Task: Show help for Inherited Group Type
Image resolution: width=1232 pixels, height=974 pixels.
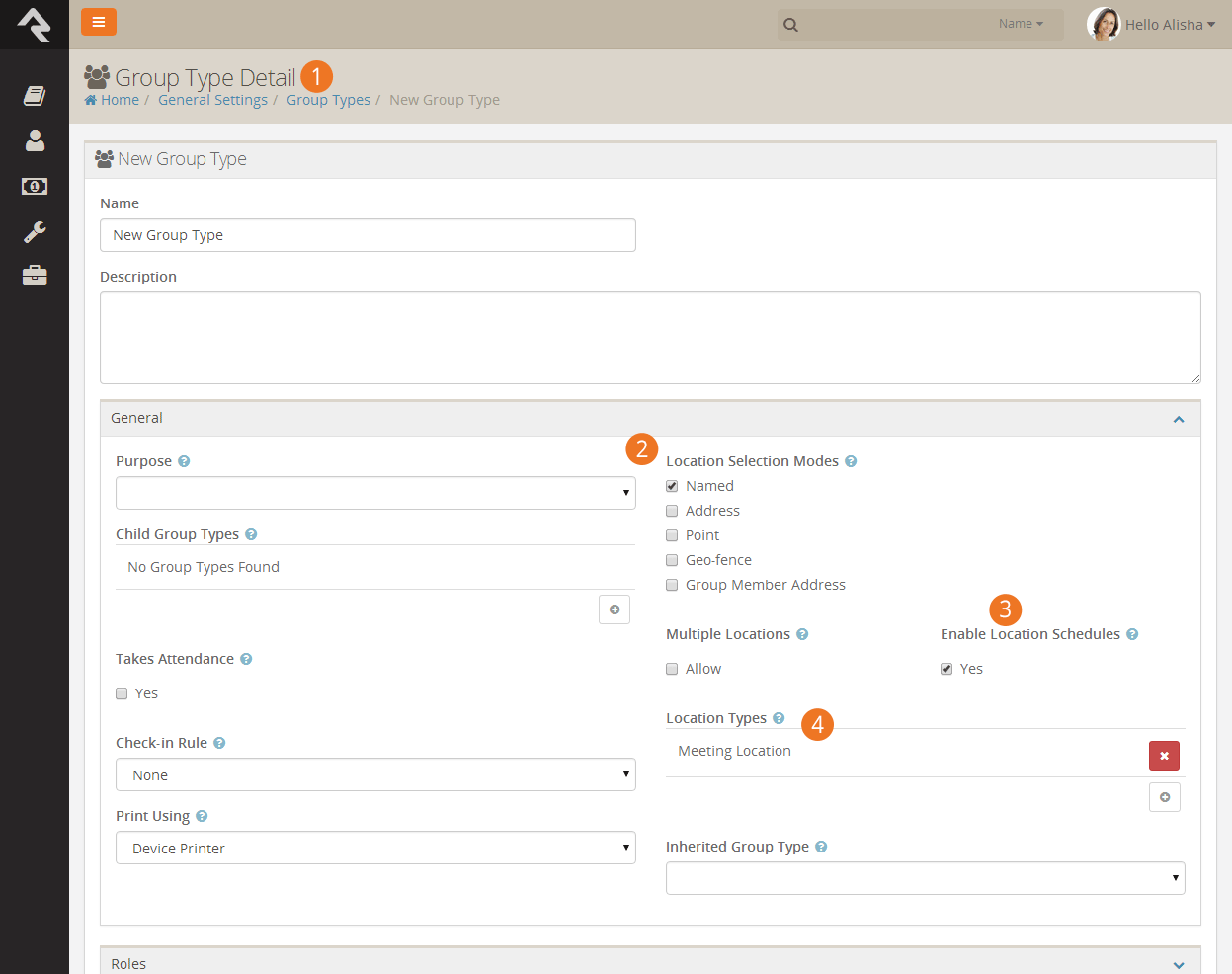Action: point(821,847)
